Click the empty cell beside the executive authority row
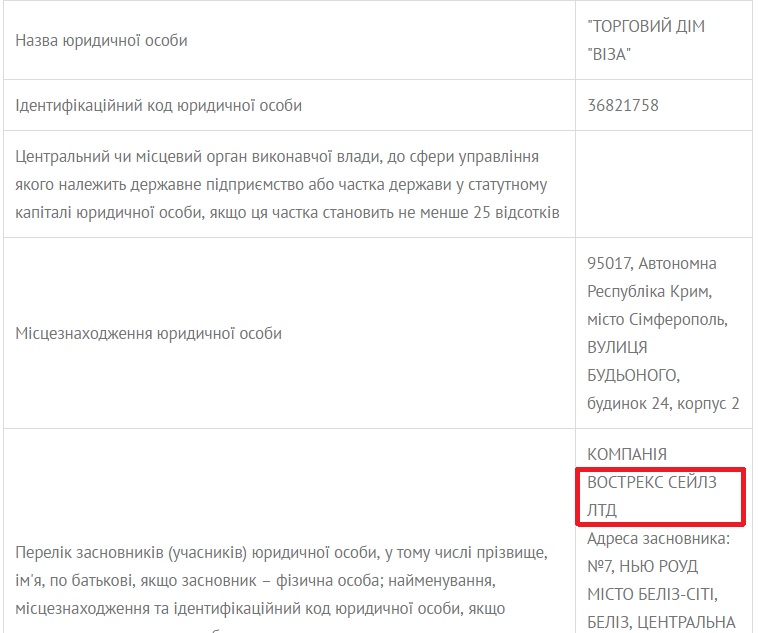 point(663,184)
